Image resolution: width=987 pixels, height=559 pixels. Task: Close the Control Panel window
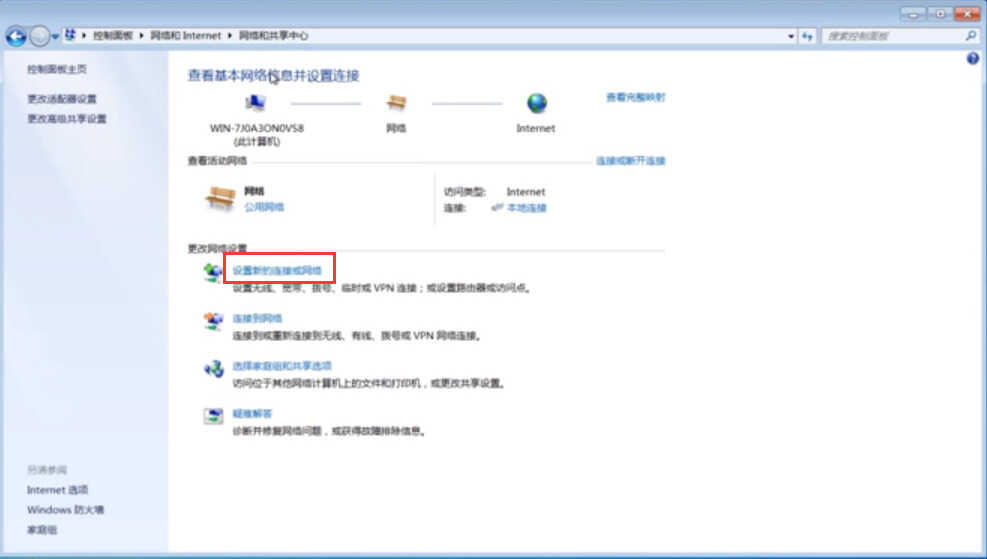pos(967,13)
